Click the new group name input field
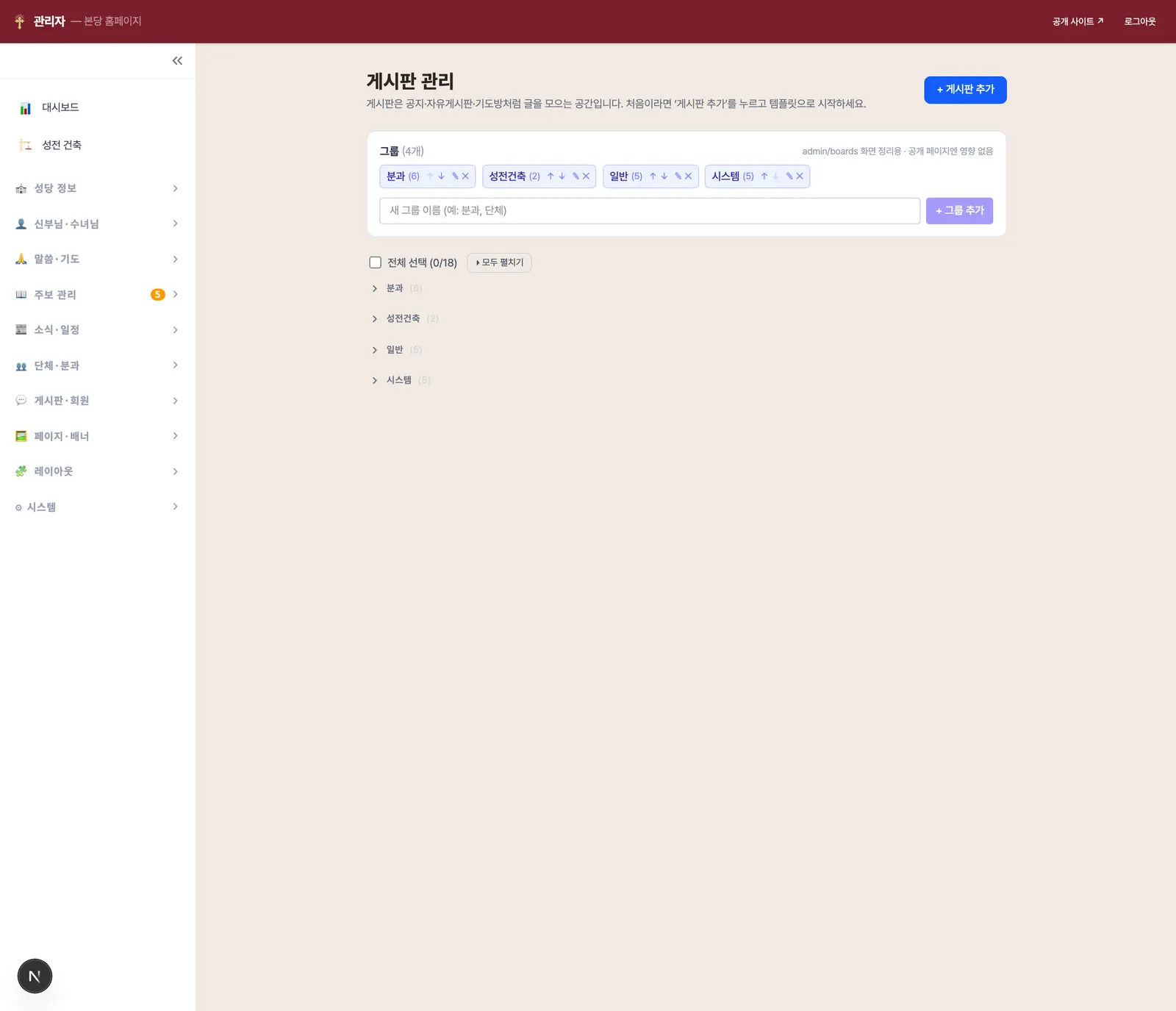The width and height of the screenshot is (1176, 1011). pyautogui.click(x=650, y=211)
